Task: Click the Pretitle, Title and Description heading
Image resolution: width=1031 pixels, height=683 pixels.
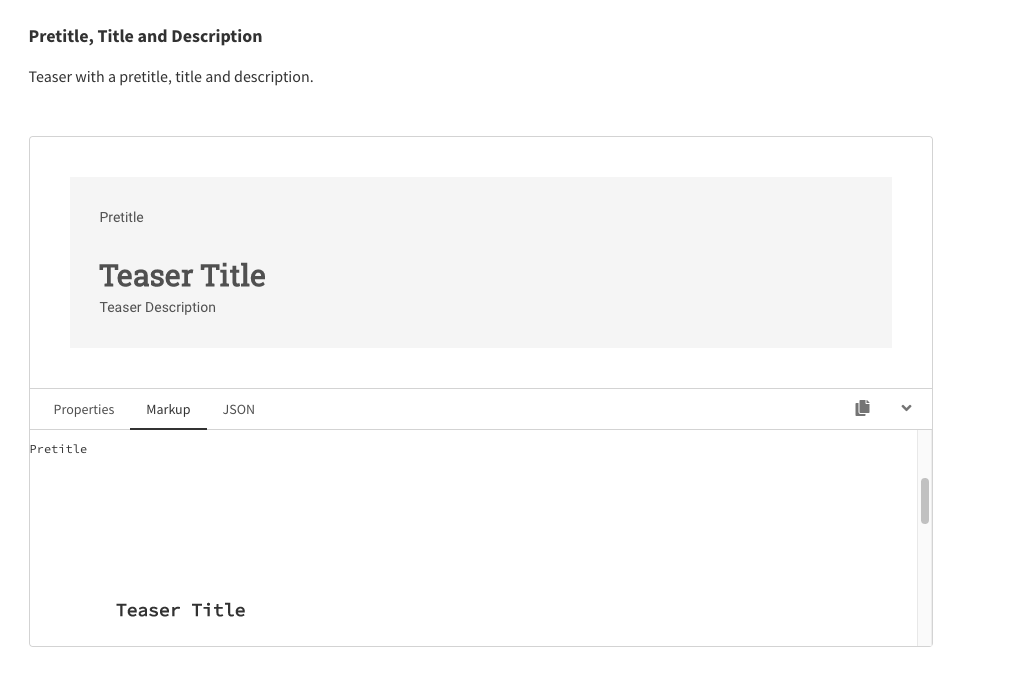Action: (145, 36)
